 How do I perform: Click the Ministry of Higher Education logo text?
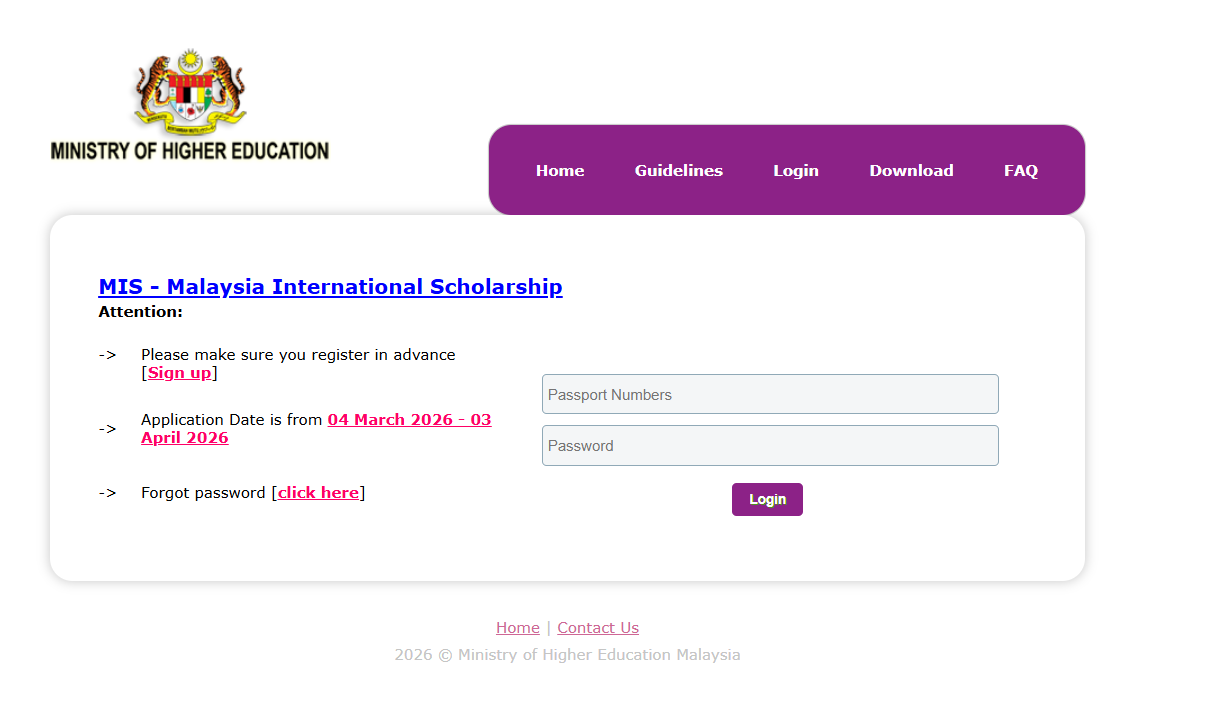pyautogui.click(x=190, y=151)
